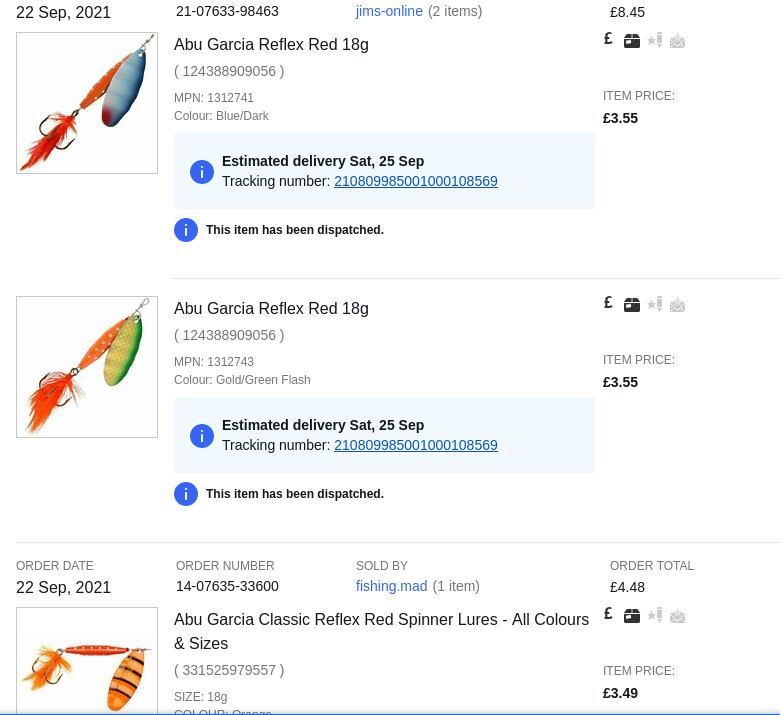The image size is (781, 715).
Task: Click the pound paid icon for Blue/Dark lure
Action: [x=608, y=39]
